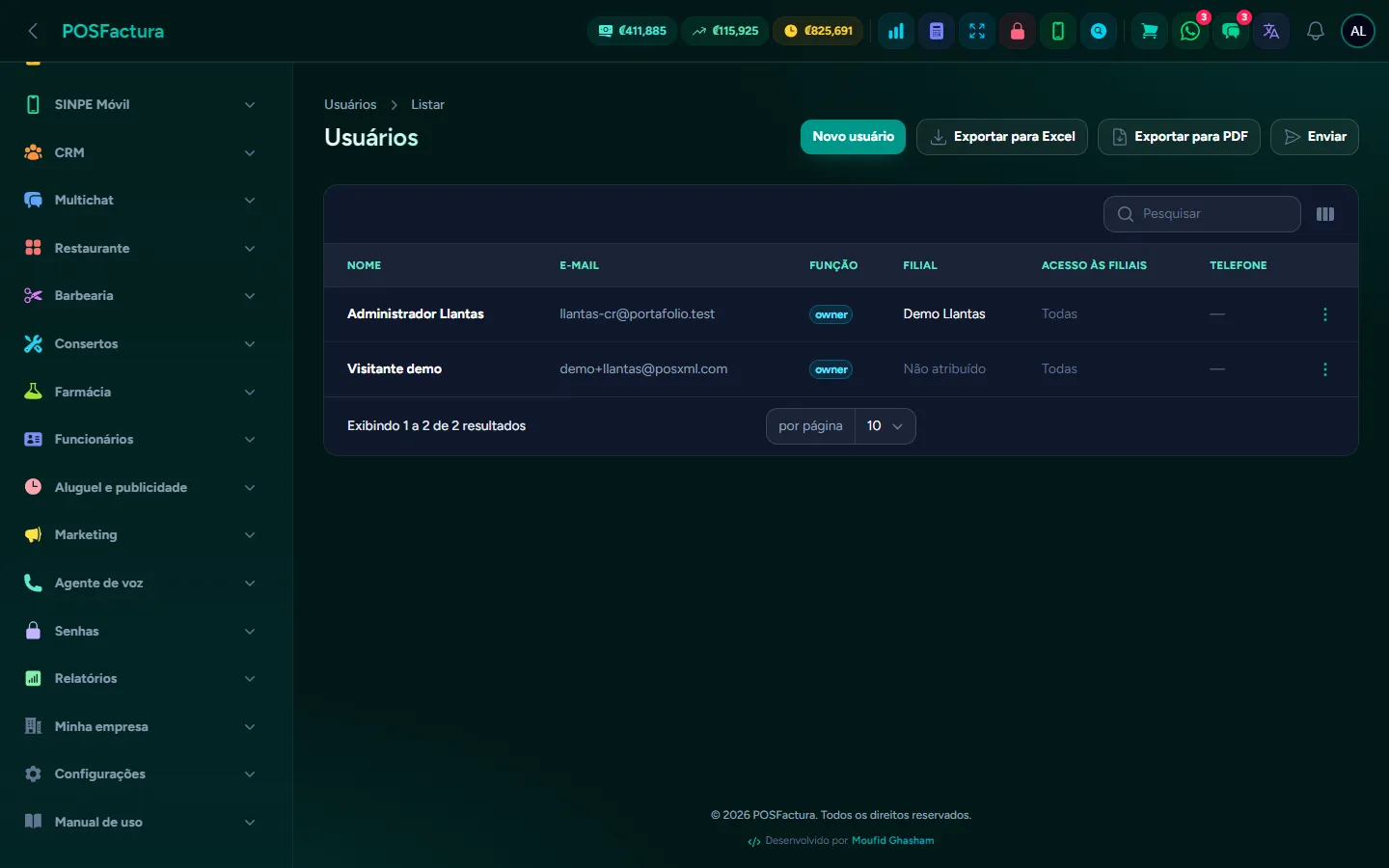Expand the Multichat sidebar section
The height and width of the screenshot is (868, 1389).
pyautogui.click(x=141, y=200)
